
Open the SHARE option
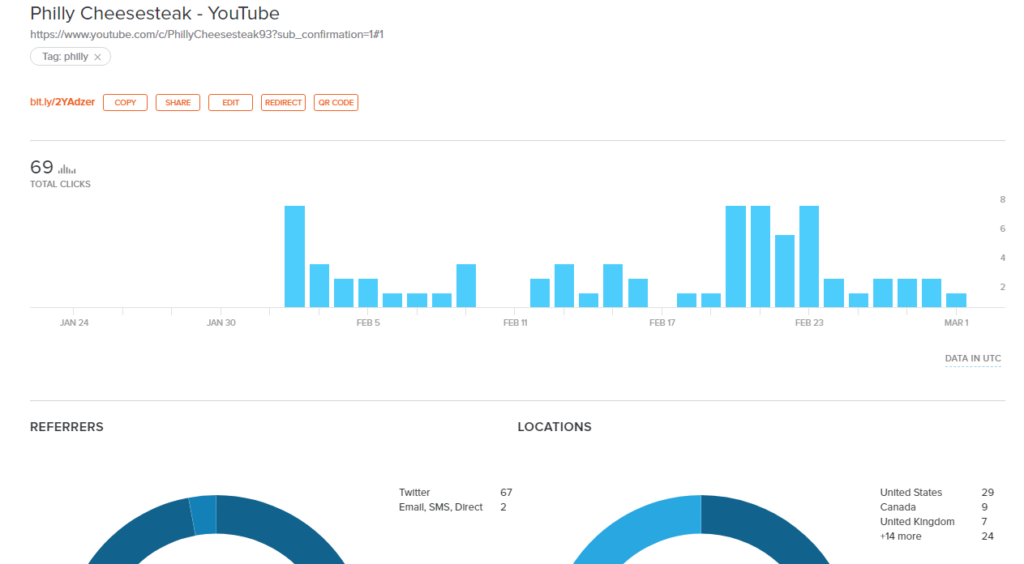178,102
